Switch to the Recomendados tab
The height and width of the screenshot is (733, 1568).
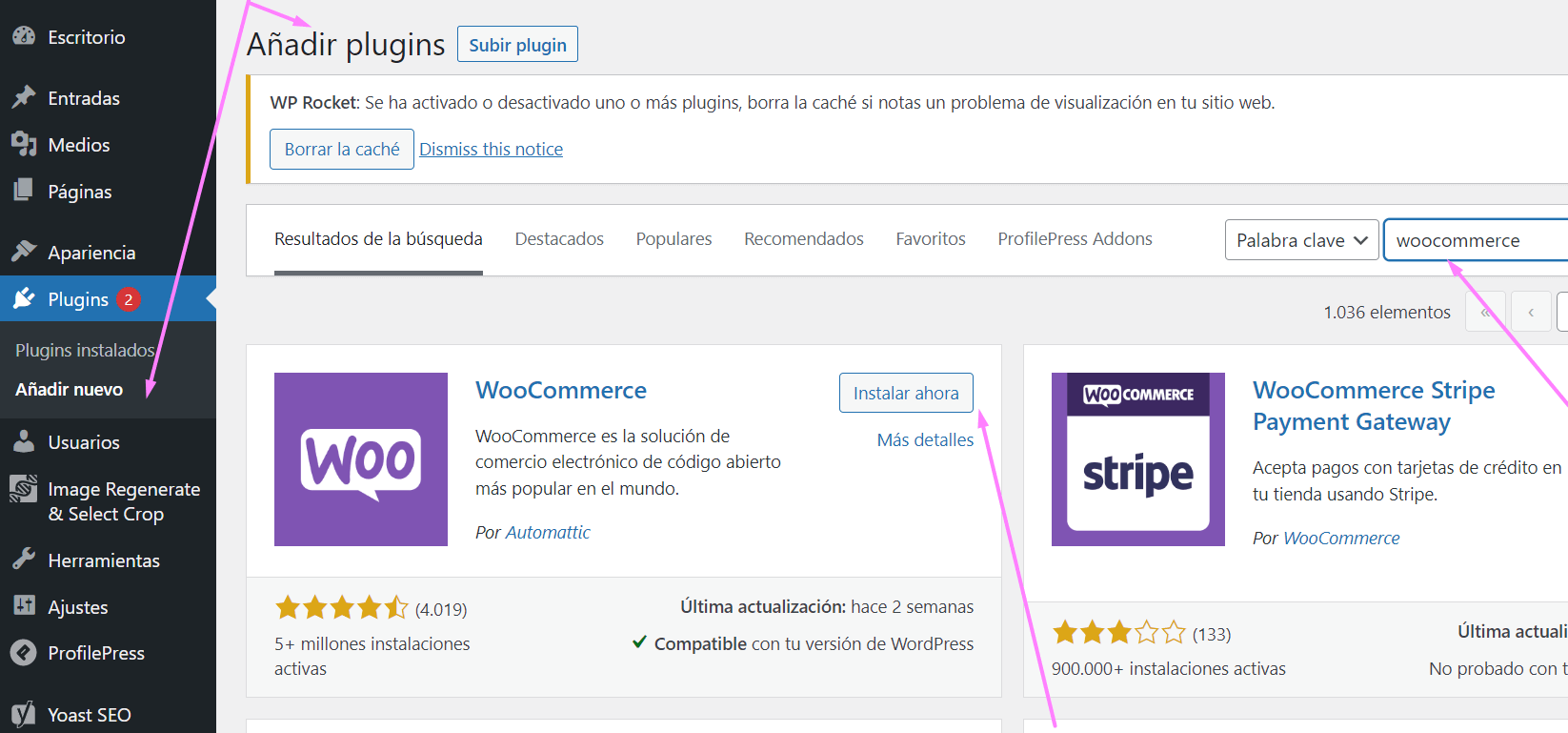pos(804,239)
